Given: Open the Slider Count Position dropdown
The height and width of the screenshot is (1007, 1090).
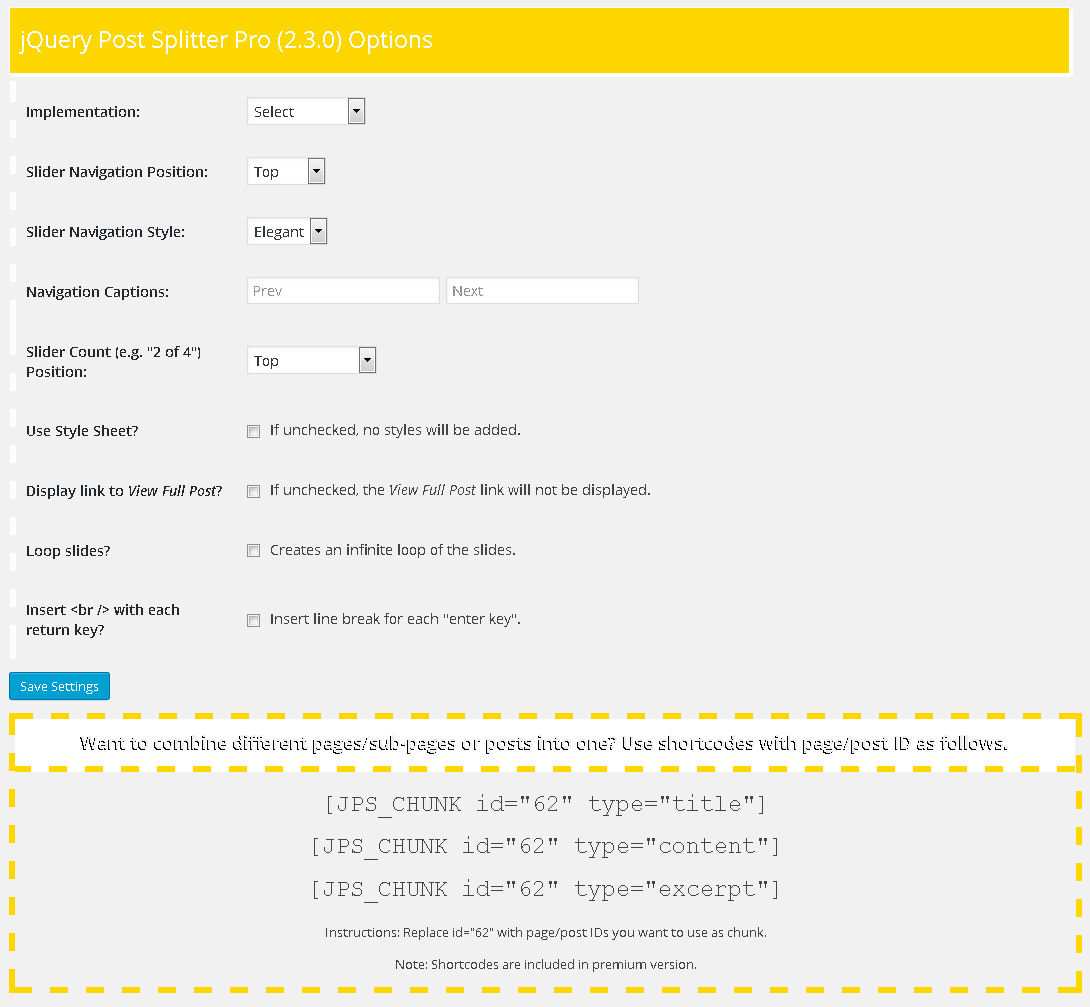Looking at the screenshot, I should click(x=311, y=360).
